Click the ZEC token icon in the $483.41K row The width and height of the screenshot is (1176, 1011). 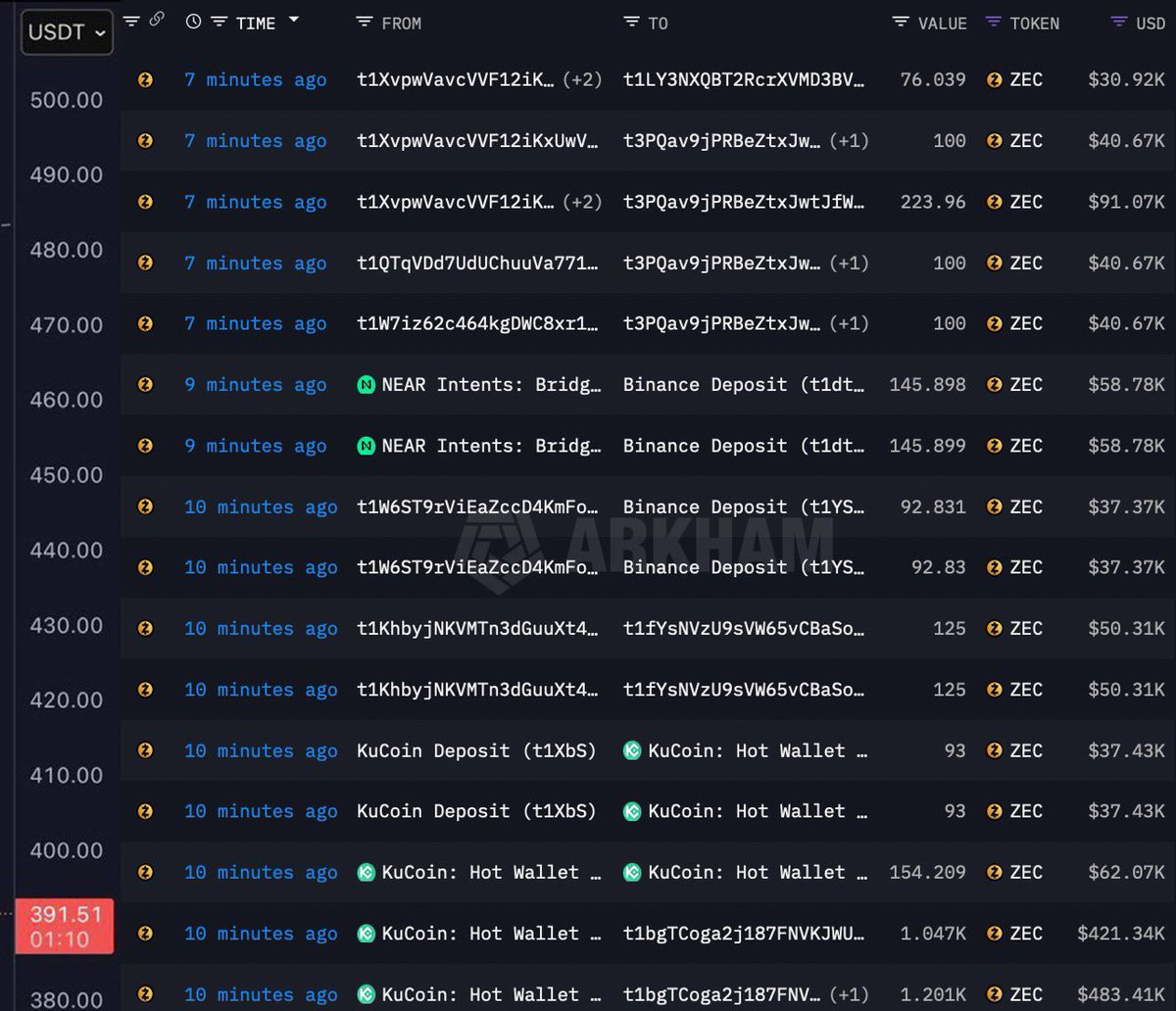(995, 994)
